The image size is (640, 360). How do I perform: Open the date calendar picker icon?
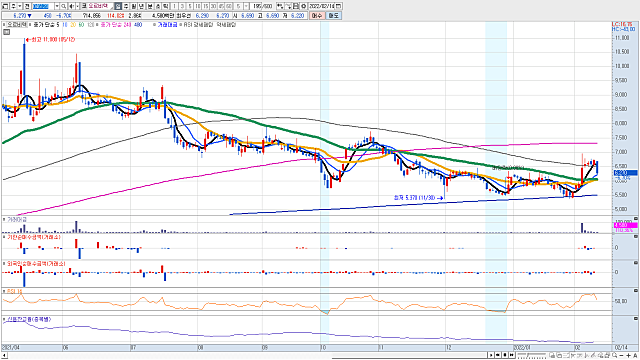[338, 6]
